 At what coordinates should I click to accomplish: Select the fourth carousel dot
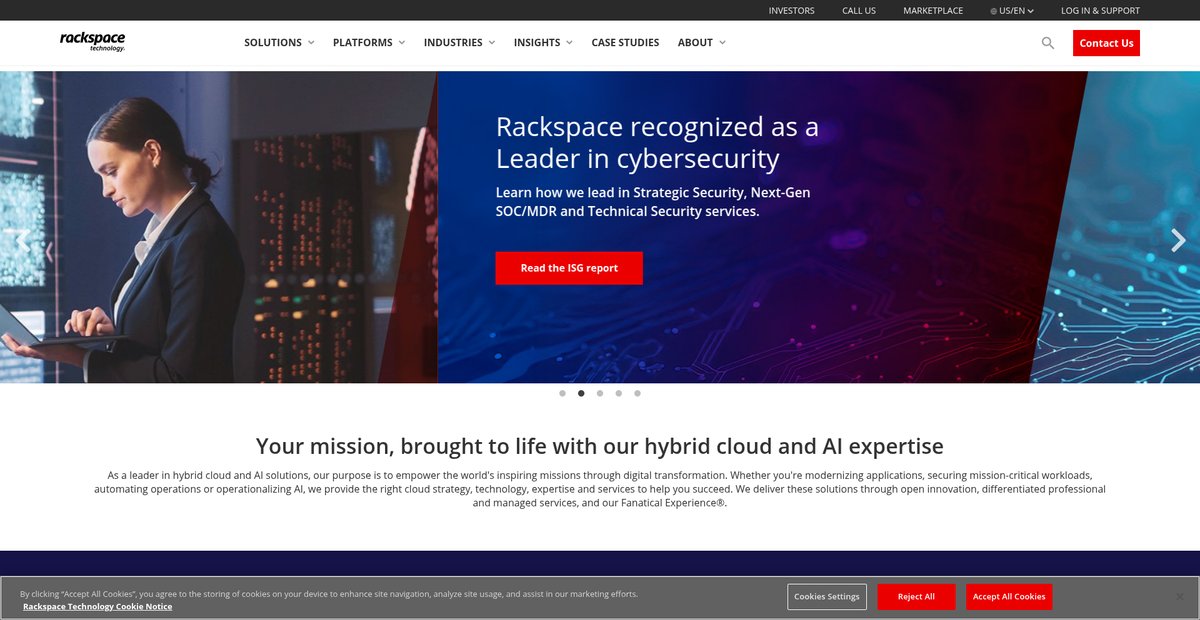pos(619,393)
